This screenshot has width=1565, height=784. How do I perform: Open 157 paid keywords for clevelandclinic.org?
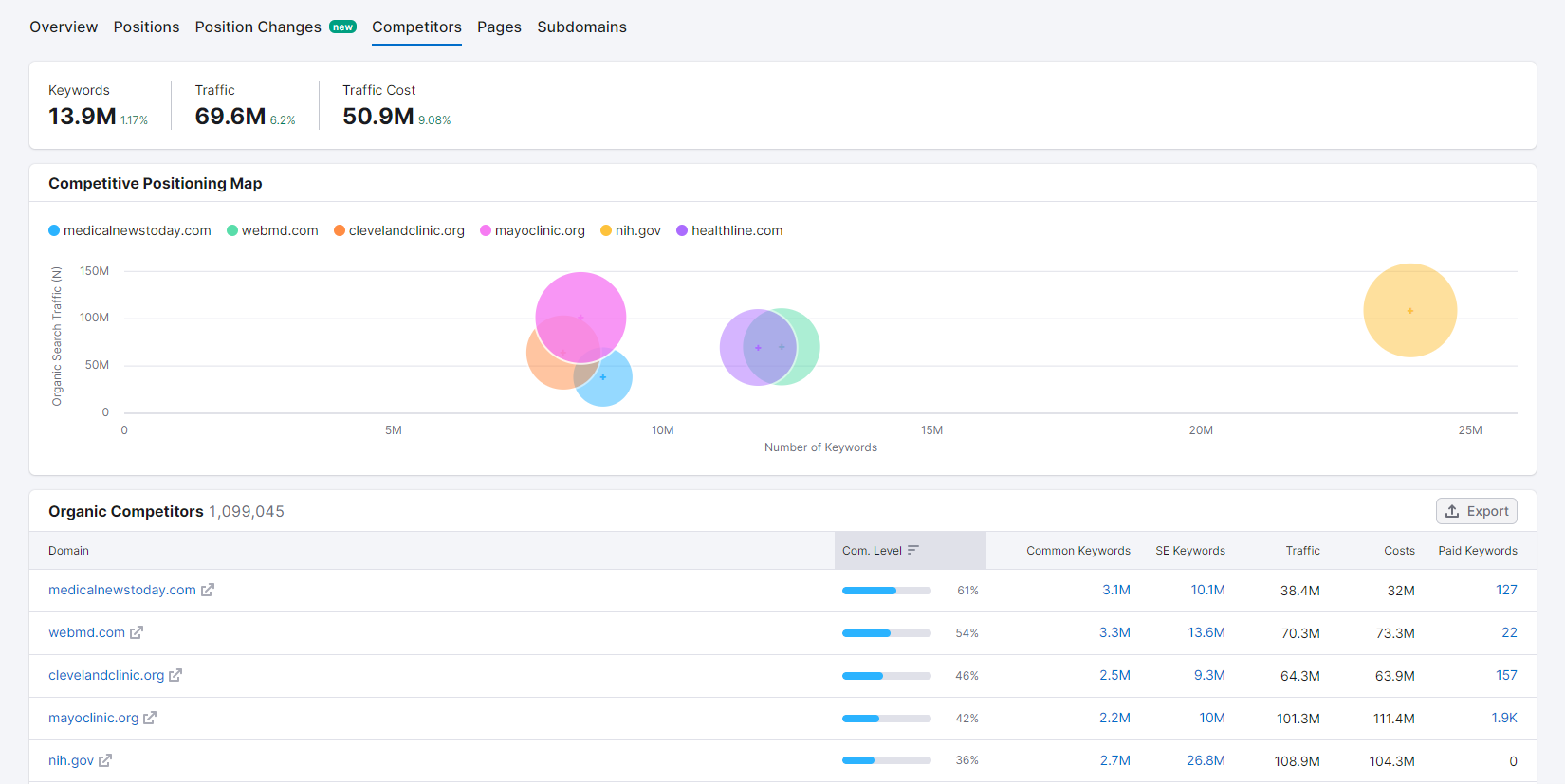point(1506,675)
